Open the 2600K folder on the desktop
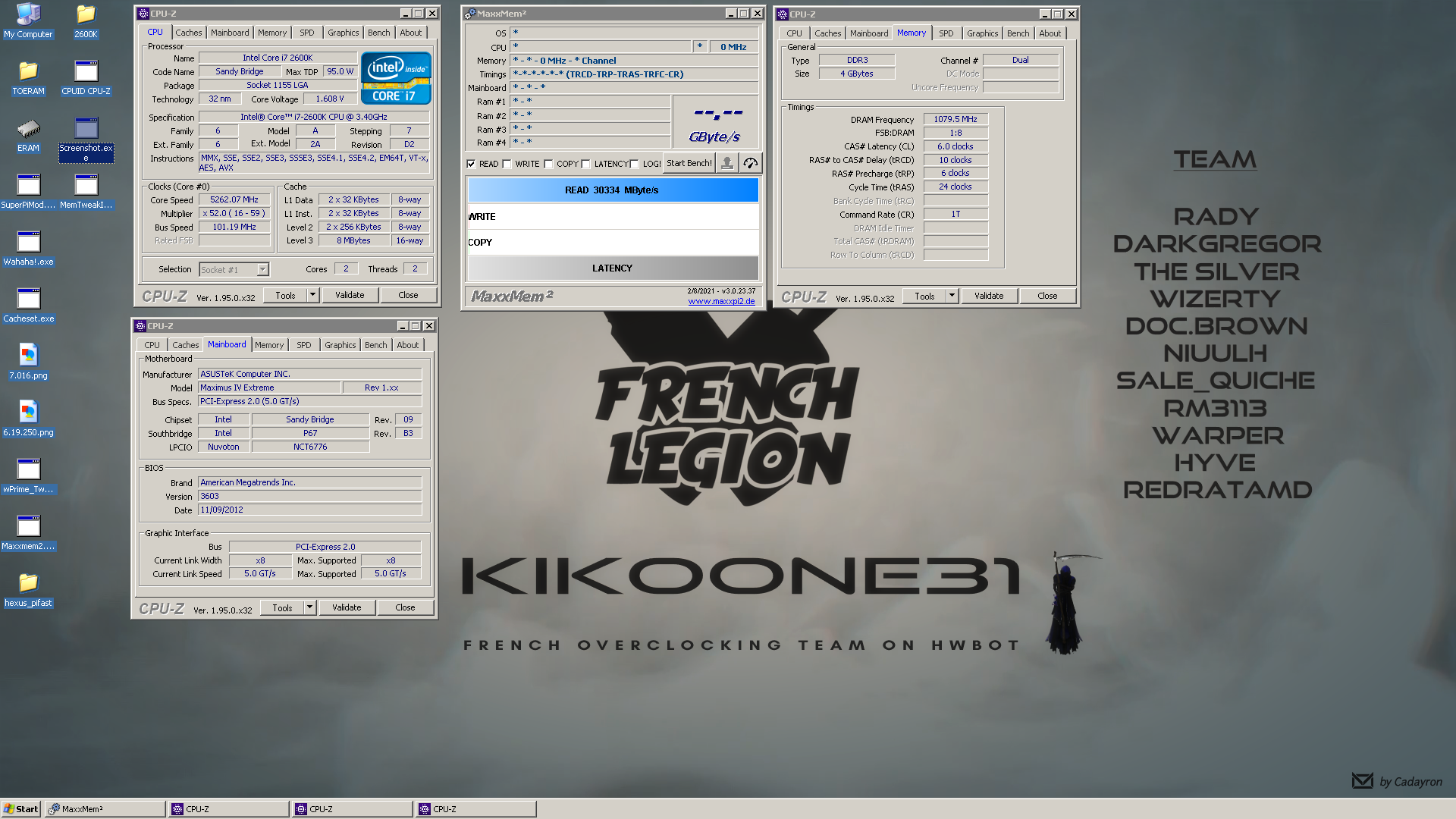Screen dimensions: 1456x819 pyautogui.click(x=86, y=21)
